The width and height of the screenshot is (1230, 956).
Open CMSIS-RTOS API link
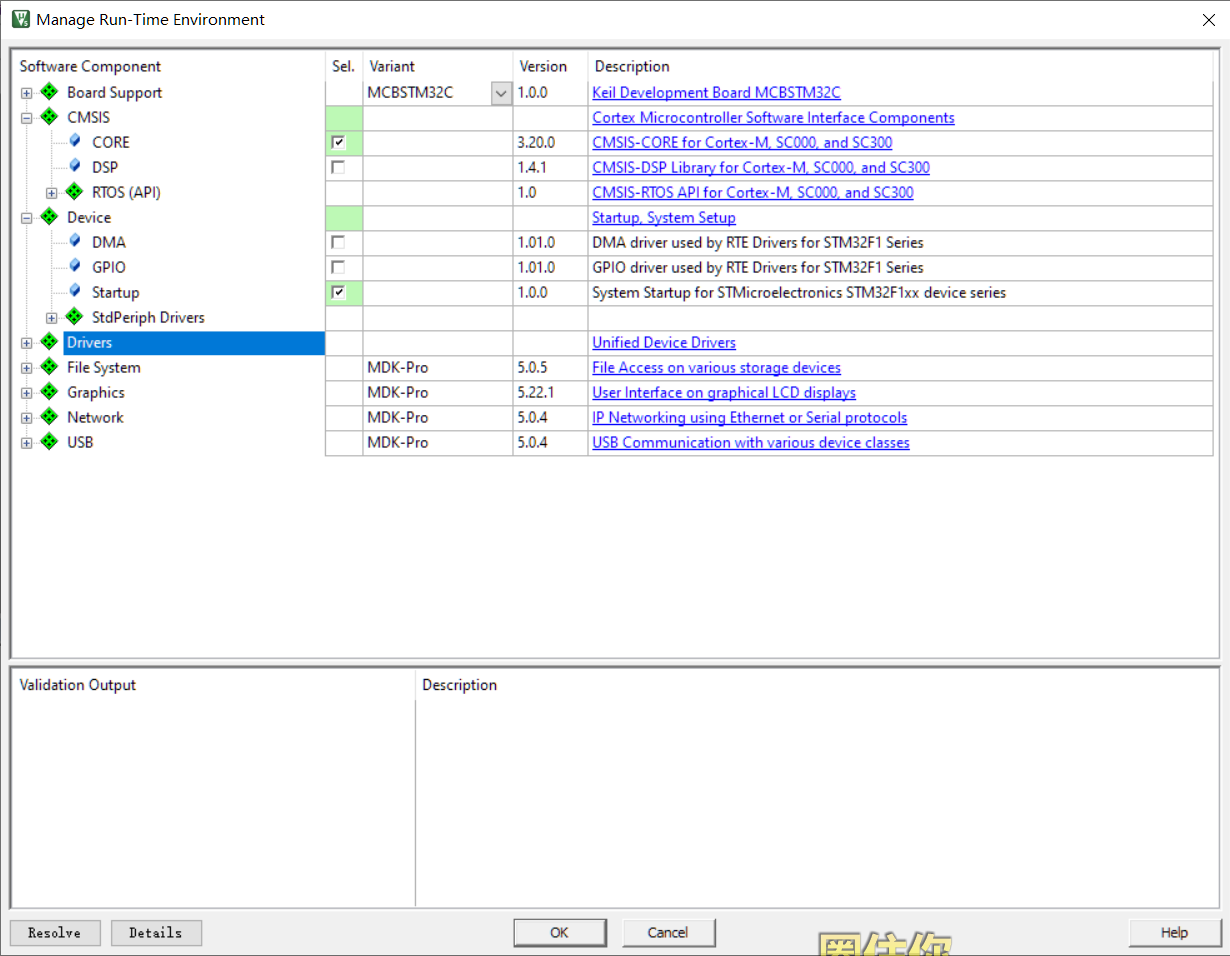click(x=752, y=192)
